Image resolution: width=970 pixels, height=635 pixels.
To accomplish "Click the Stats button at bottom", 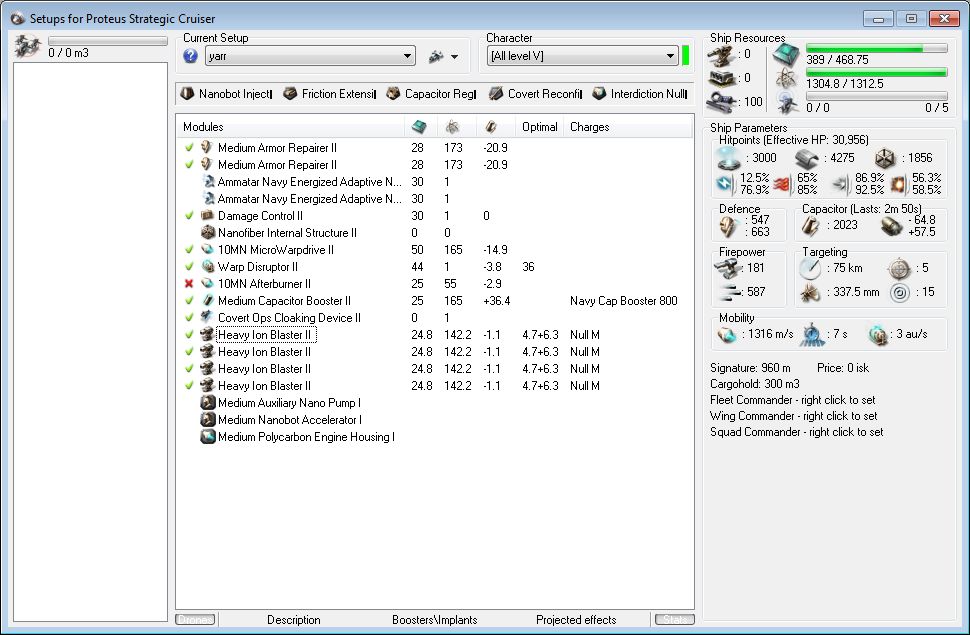I will coord(675,620).
